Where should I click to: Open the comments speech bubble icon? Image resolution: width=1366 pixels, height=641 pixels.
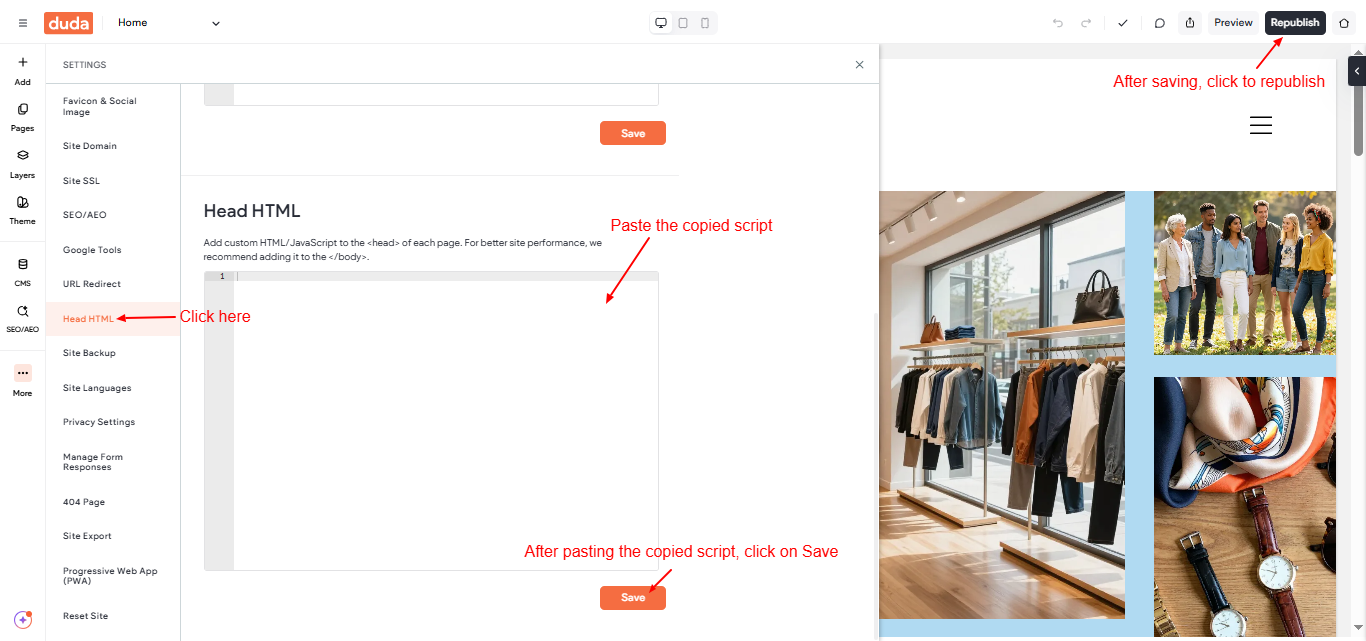point(1159,23)
